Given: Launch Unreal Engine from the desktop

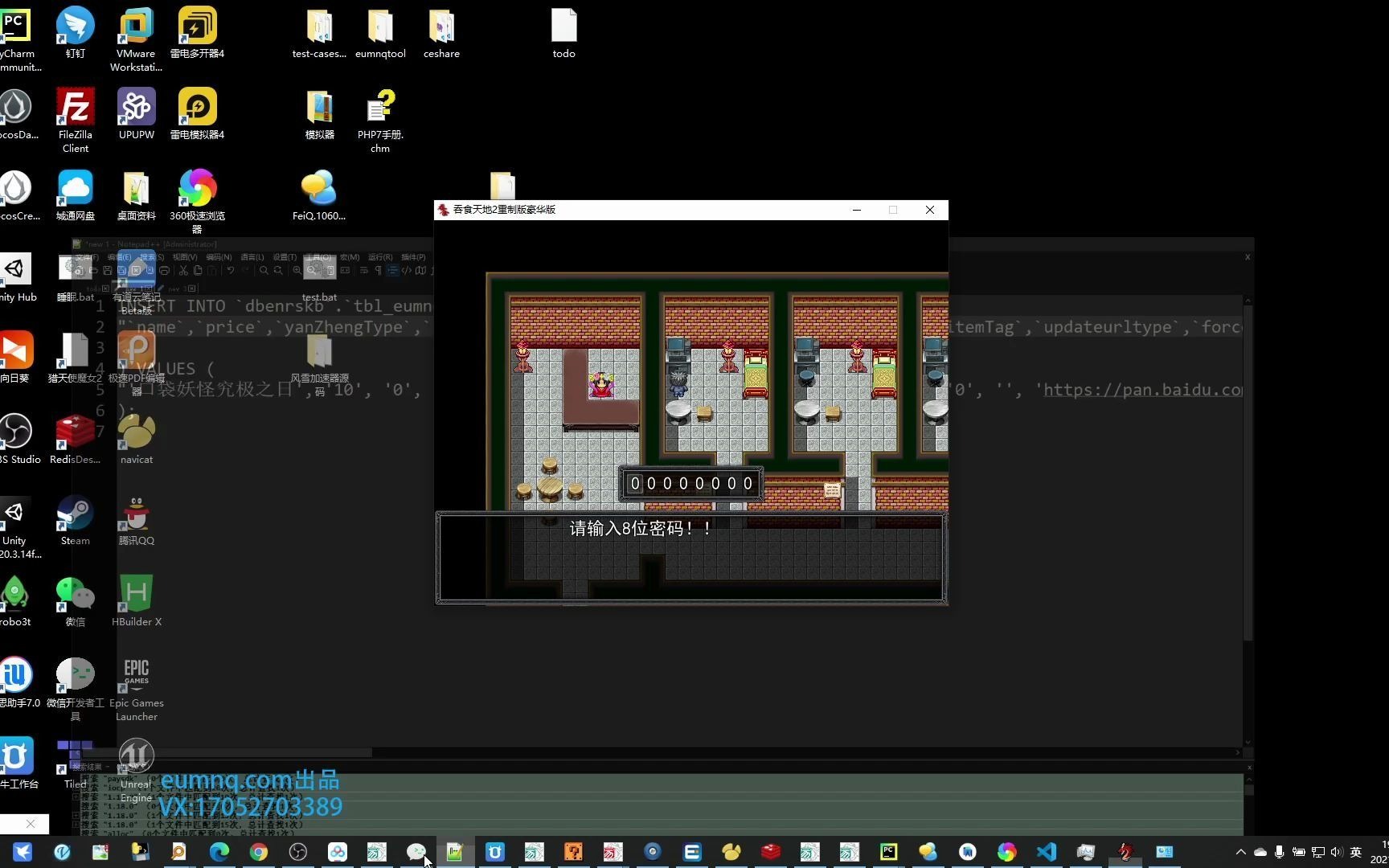Looking at the screenshot, I should 136,770.
